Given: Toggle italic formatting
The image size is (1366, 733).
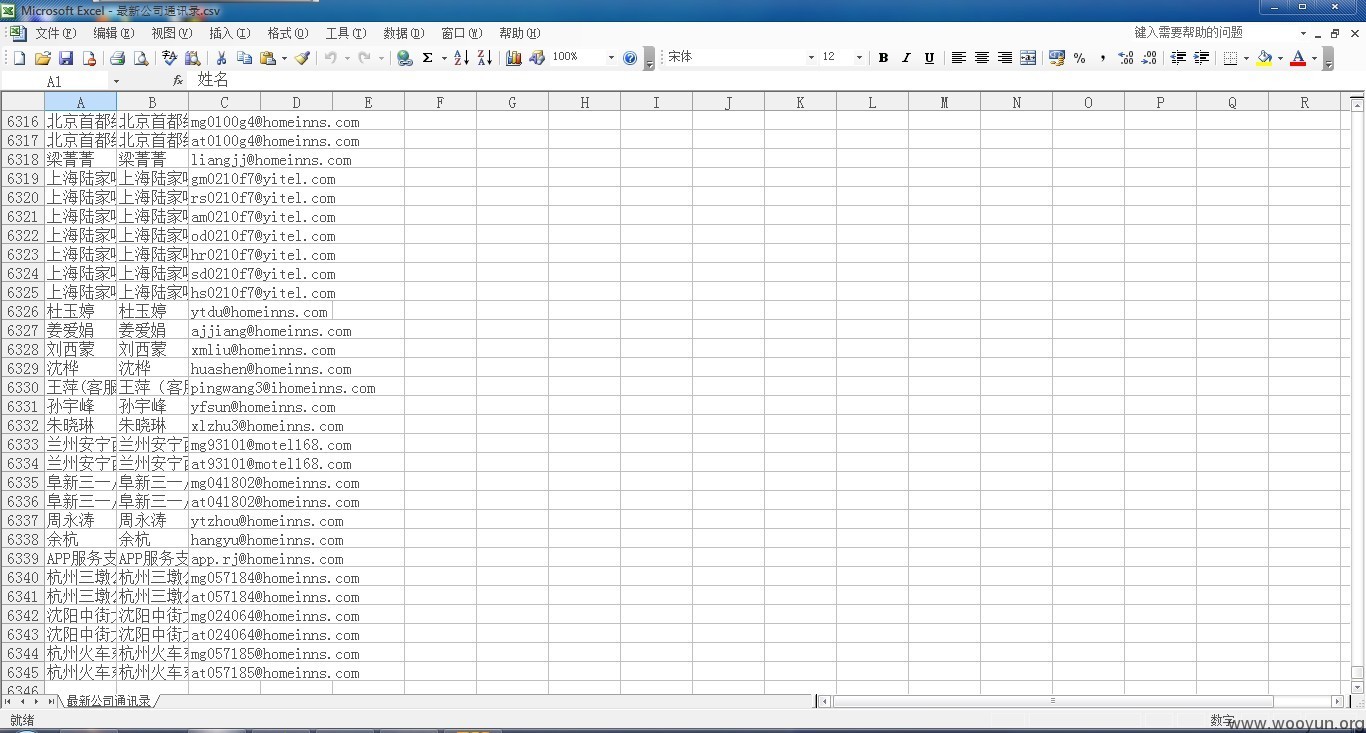Looking at the screenshot, I should (x=906, y=58).
